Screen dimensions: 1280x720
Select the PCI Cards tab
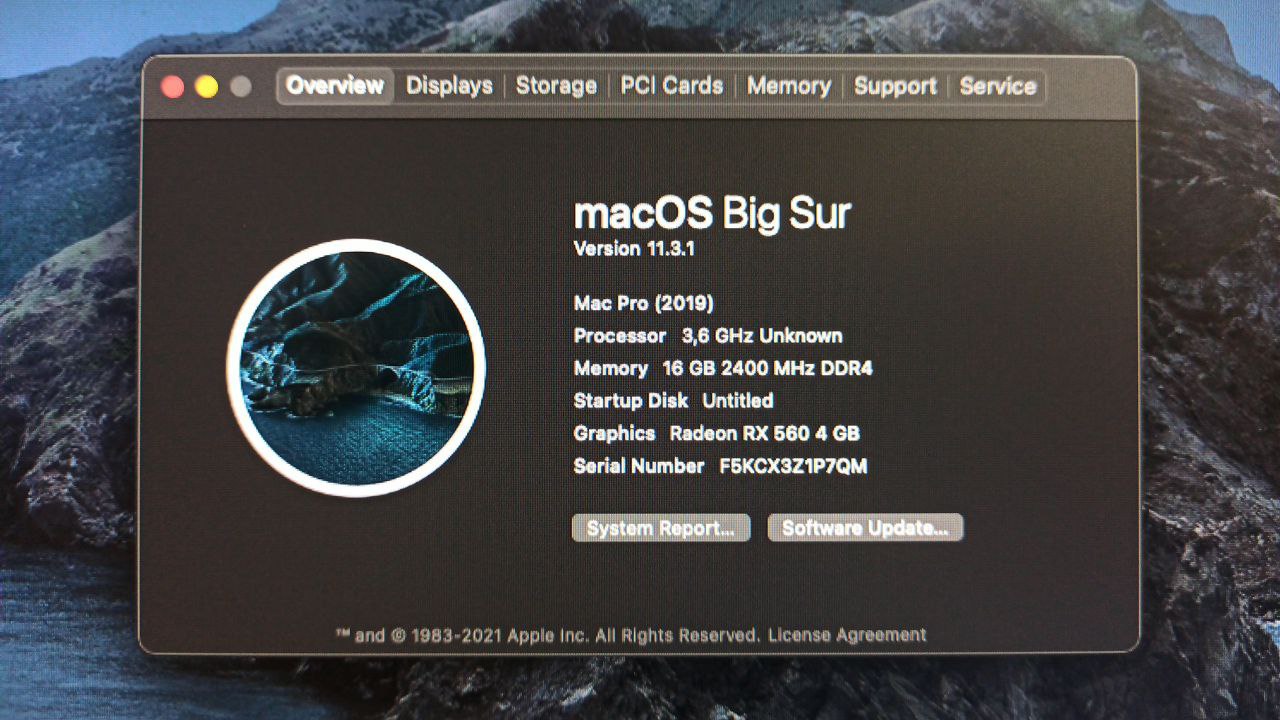point(672,86)
